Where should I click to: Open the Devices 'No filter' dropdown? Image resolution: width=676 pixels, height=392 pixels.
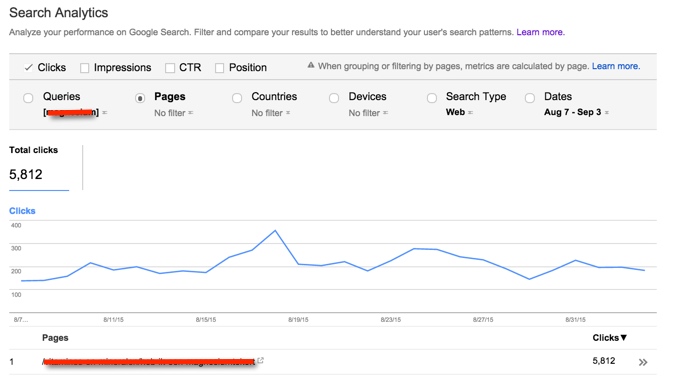pyautogui.click(x=368, y=113)
